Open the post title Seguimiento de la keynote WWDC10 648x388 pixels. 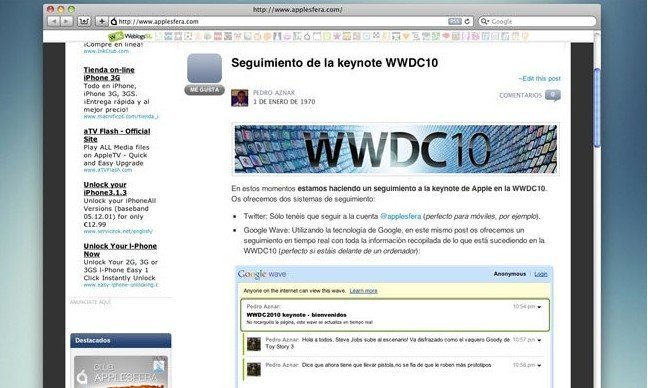334,63
